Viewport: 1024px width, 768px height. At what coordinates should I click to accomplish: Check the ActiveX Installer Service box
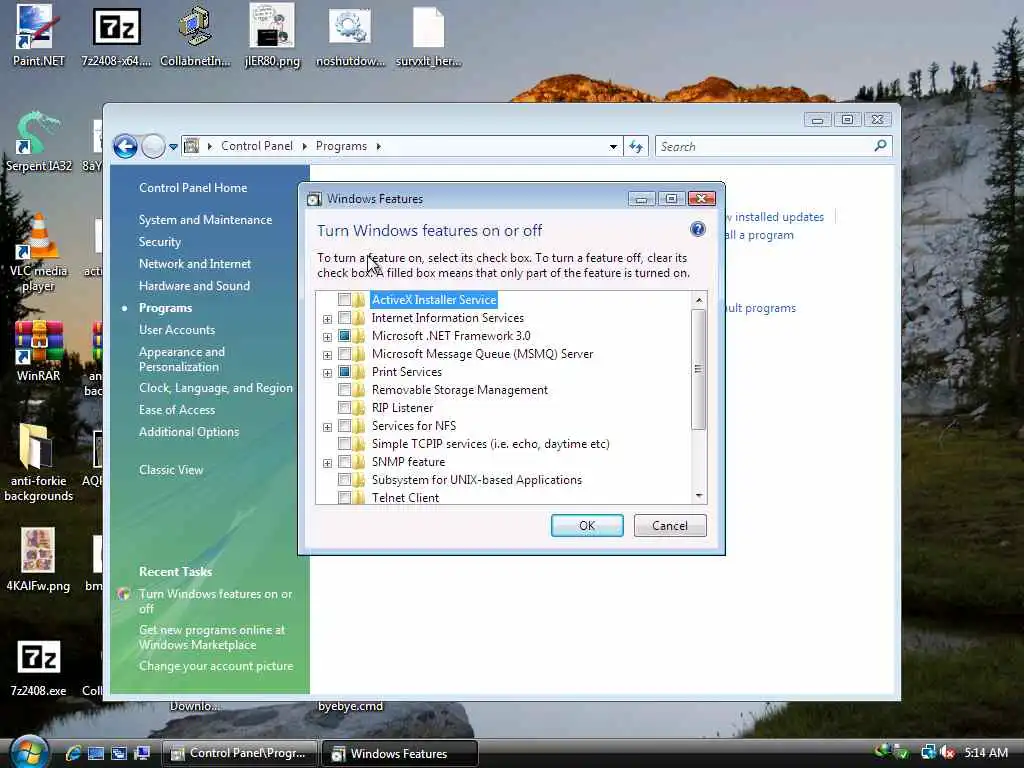pos(344,300)
